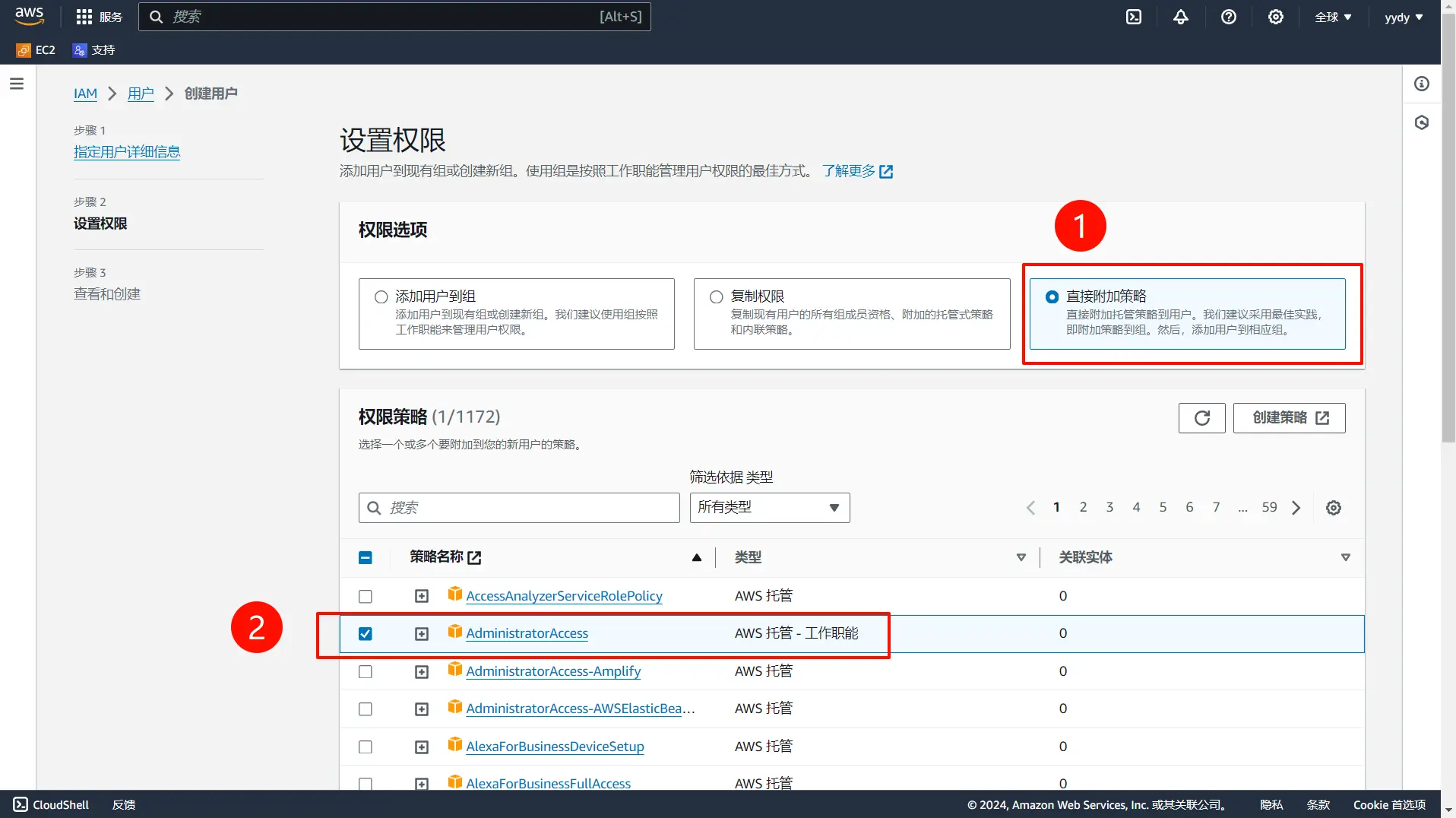Expand AdministratorAccess row details
This screenshot has height=818, width=1456.
click(422, 634)
